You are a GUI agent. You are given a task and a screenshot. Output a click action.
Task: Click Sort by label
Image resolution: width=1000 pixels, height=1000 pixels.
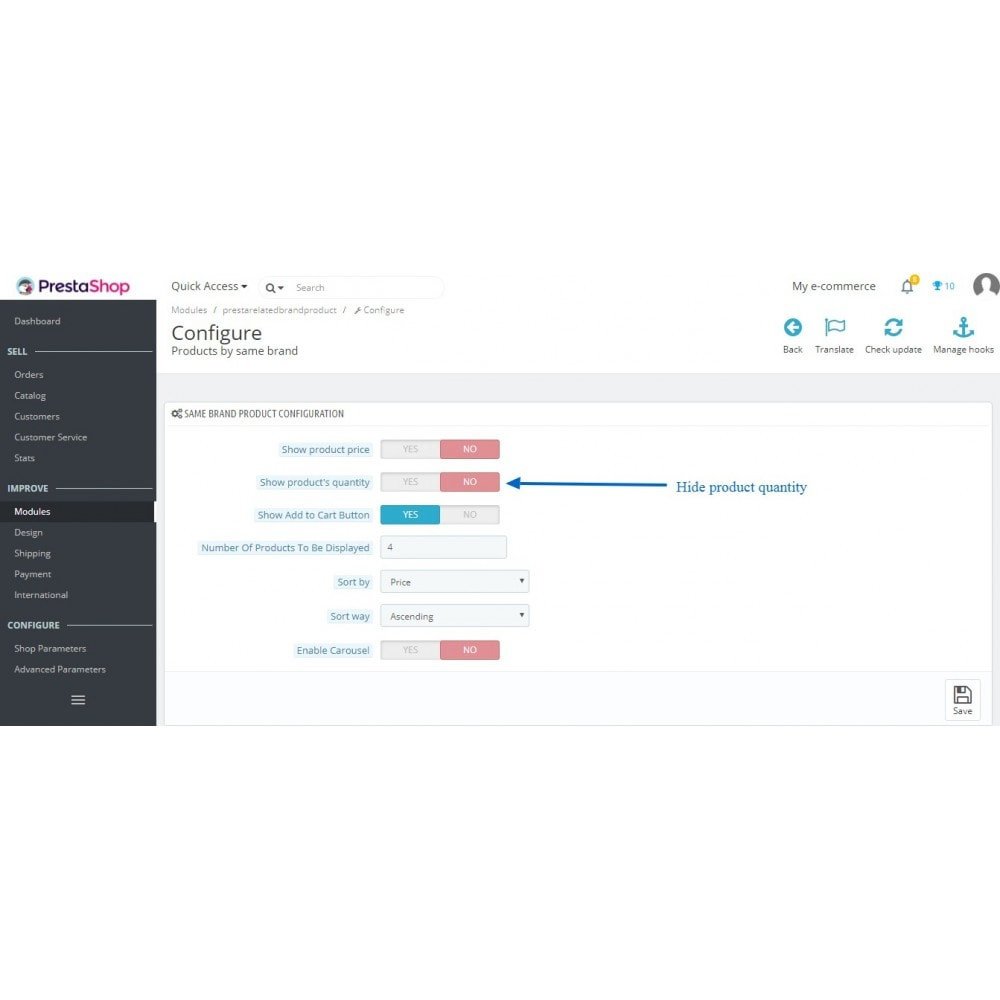coord(353,582)
